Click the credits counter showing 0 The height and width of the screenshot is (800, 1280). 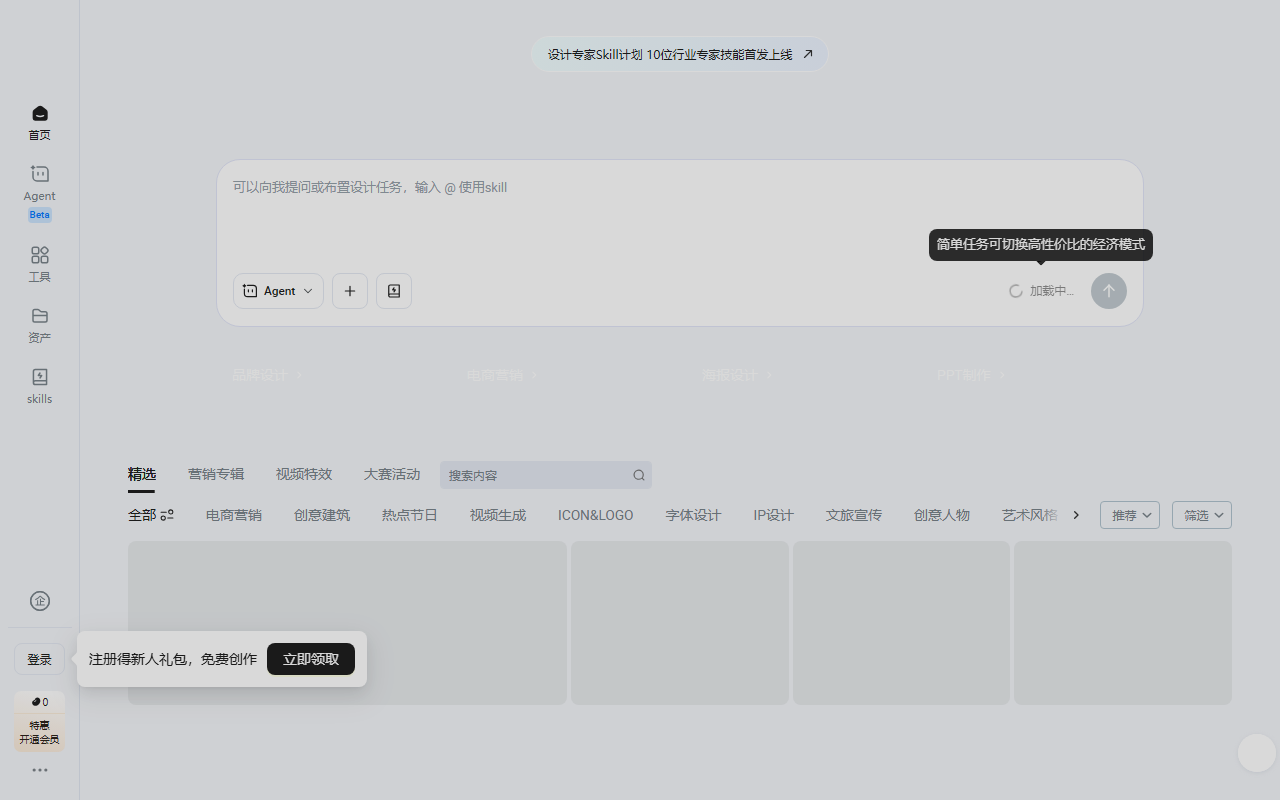tap(40, 702)
